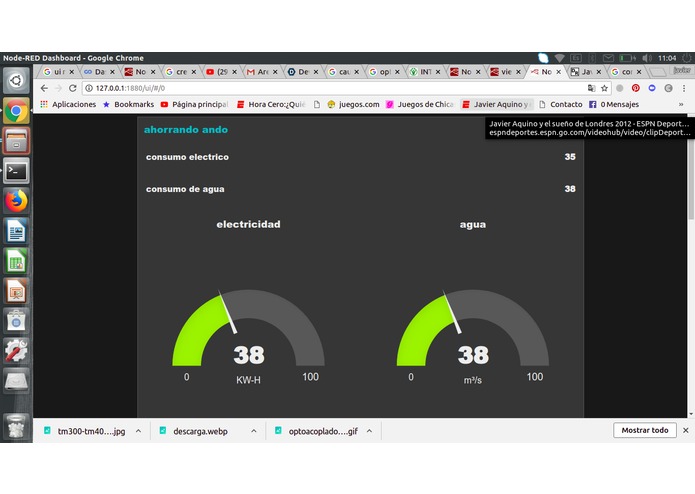The width and height of the screenshot is (695, 494).
Task: Click 'consumo de agua' label
Action: pos(185,189)
